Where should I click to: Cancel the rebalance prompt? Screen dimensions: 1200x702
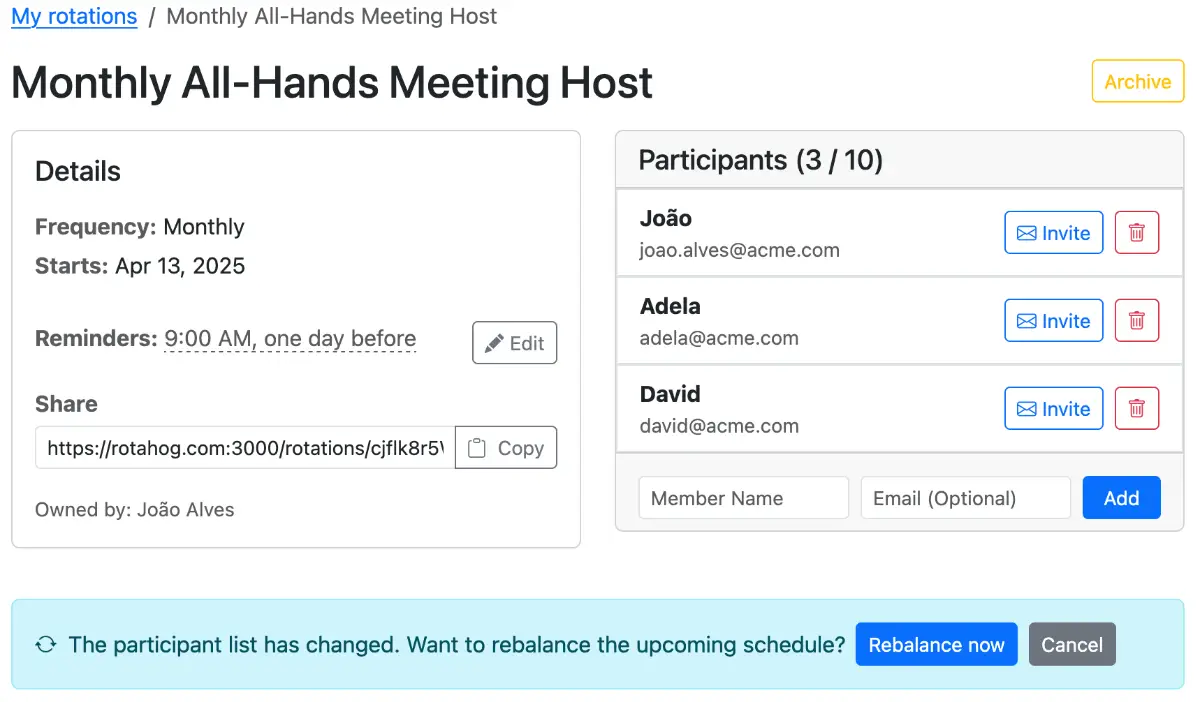click(x=1071, y=645)
